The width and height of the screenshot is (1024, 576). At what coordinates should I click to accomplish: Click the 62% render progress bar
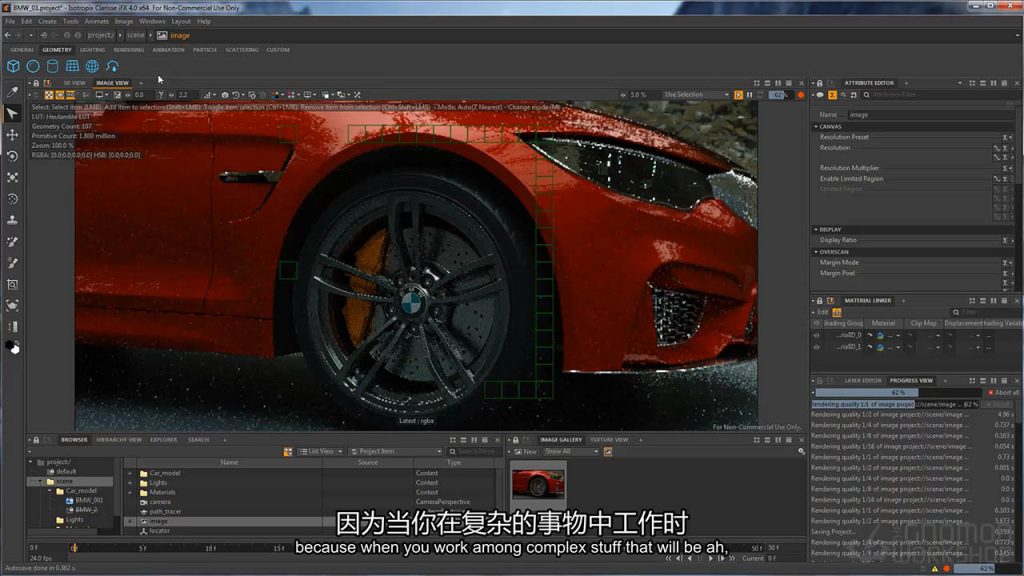(x=899, y=392)
